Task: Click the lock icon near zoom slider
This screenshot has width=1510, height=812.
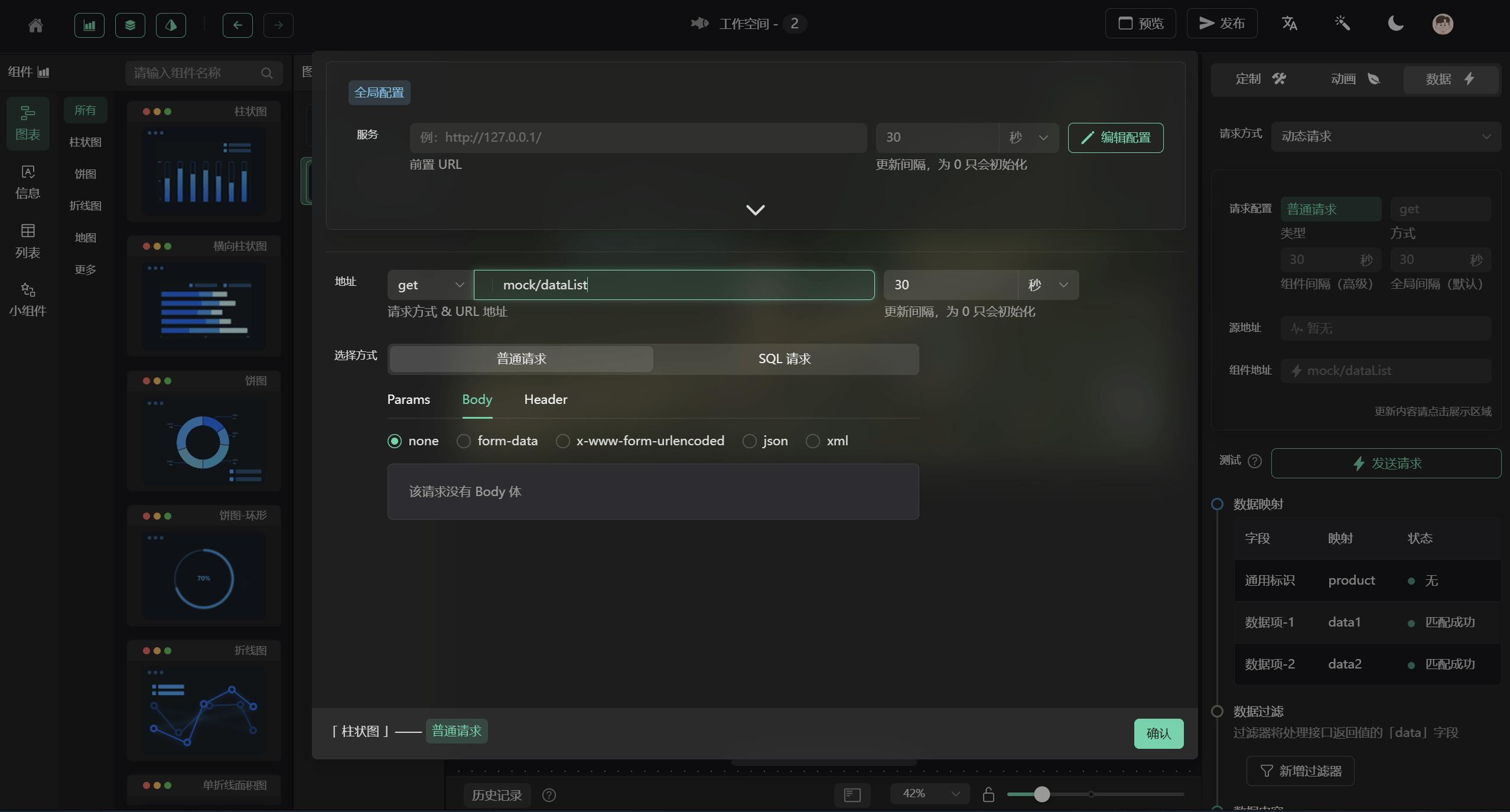Action: pos(988,795)
